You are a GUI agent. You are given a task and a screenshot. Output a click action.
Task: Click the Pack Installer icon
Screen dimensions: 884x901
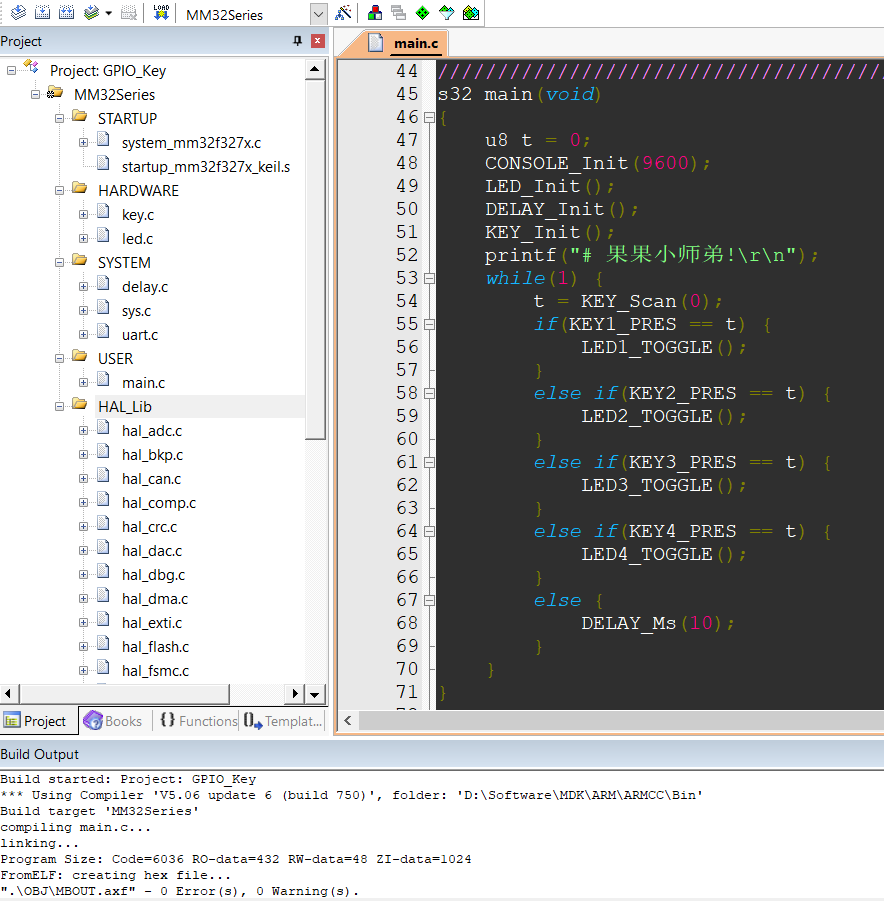point(471,13)
